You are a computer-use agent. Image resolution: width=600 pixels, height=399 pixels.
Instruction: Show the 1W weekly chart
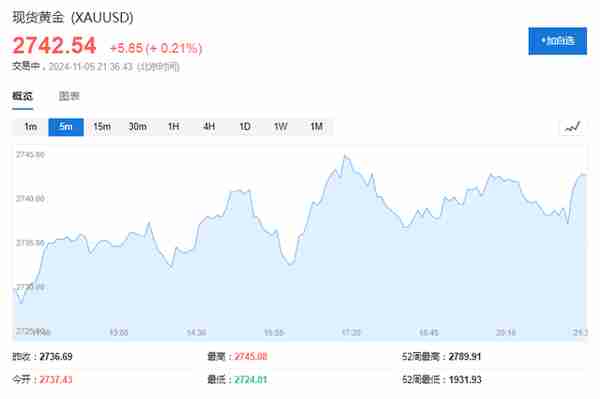(280, 127)
